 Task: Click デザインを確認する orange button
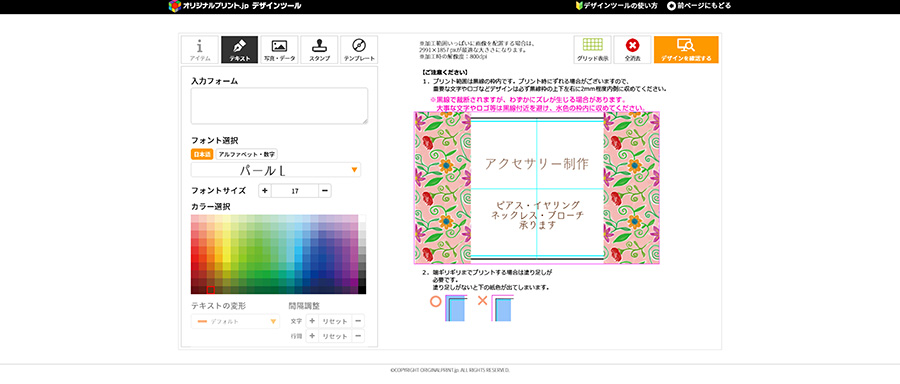pos(686,49)
